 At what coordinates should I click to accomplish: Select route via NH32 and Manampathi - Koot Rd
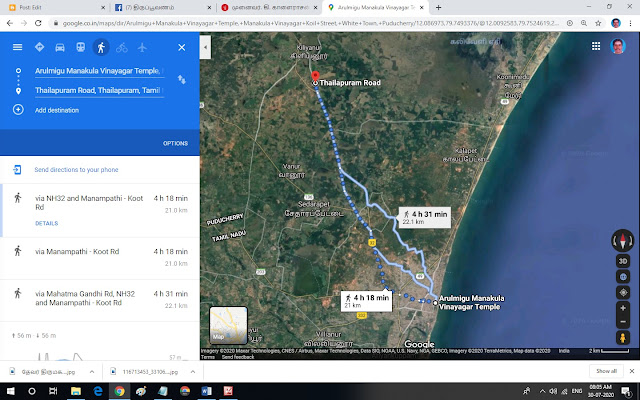pyautogui.click(x=100, y=211)
